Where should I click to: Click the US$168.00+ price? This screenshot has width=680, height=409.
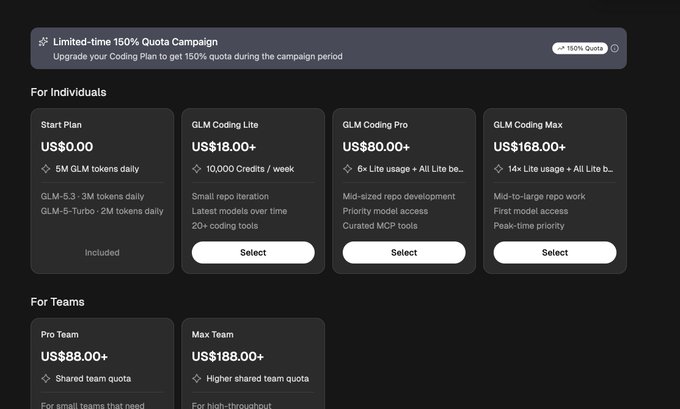pyautogui.click(x=530, y=147)
